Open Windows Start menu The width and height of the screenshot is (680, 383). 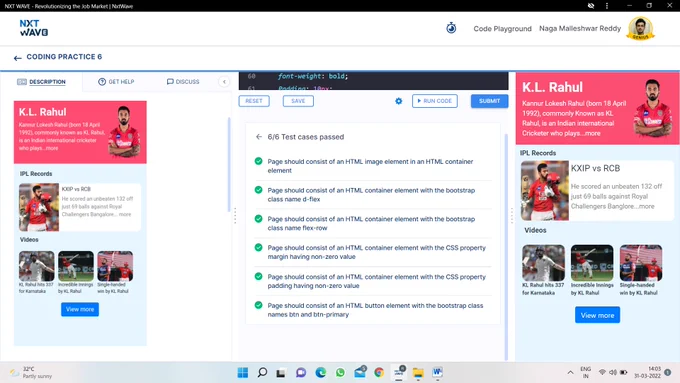coord(243,373)
